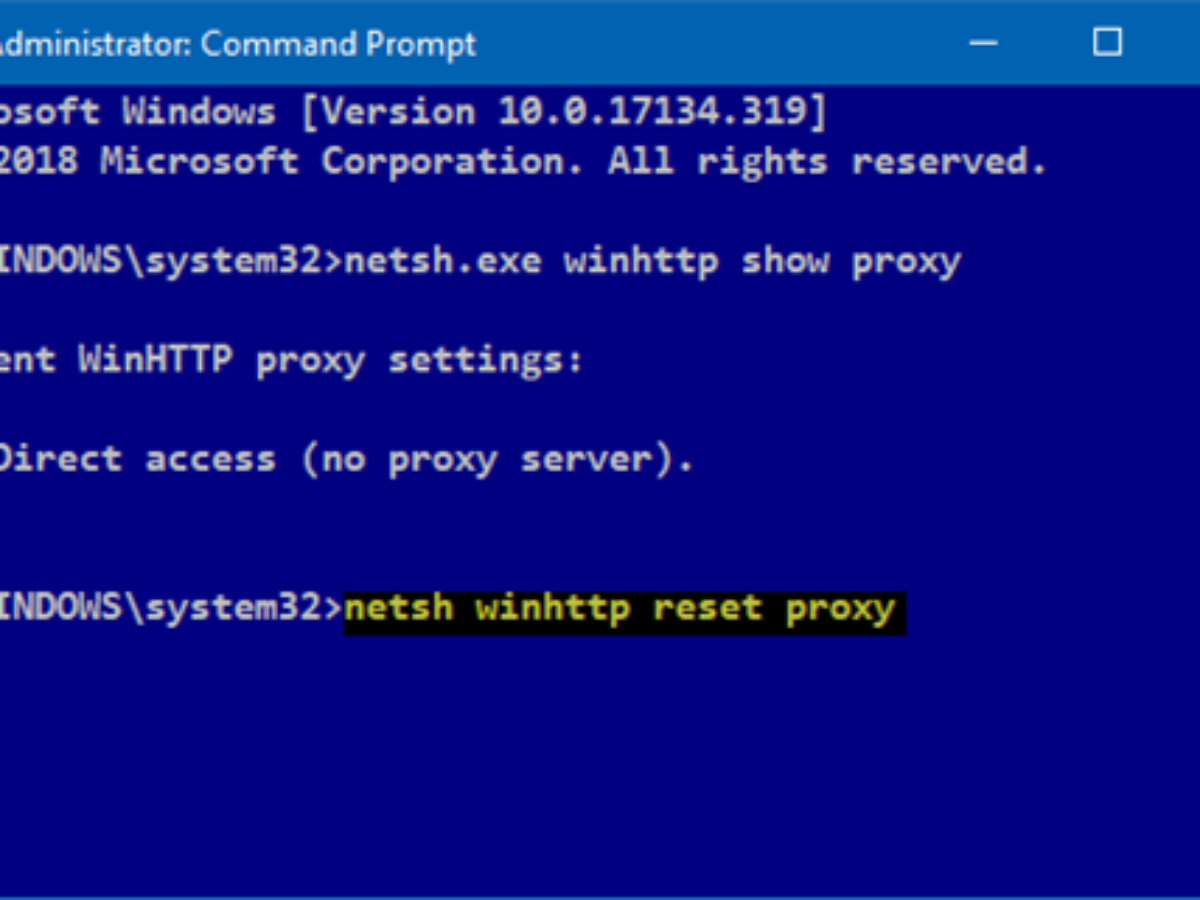Click the "WinHTTP proxy settings:" output line
Viewport: 1200px width, 900px height.
[x=331, y=360]
